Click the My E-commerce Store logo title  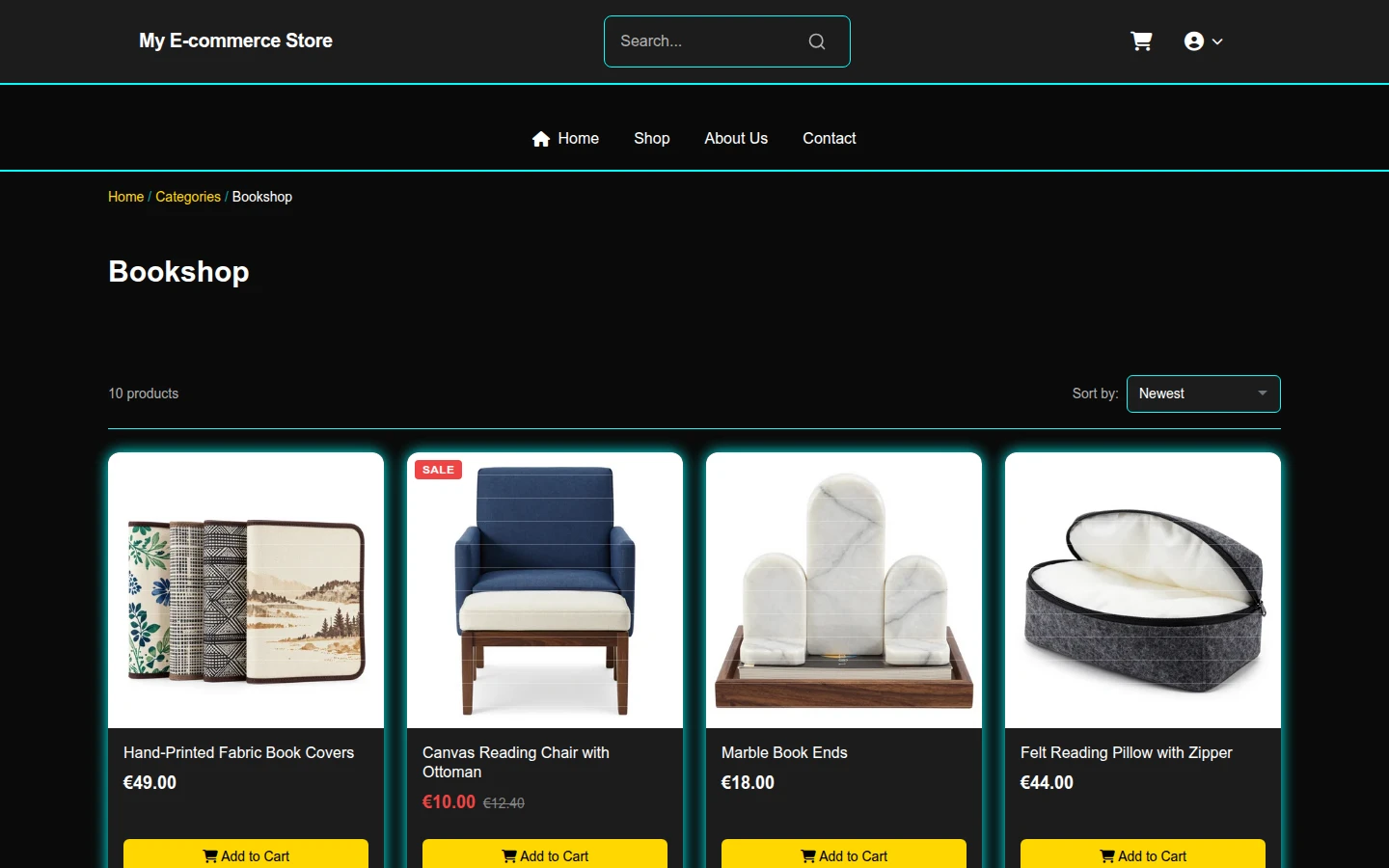tap(235, 41)
